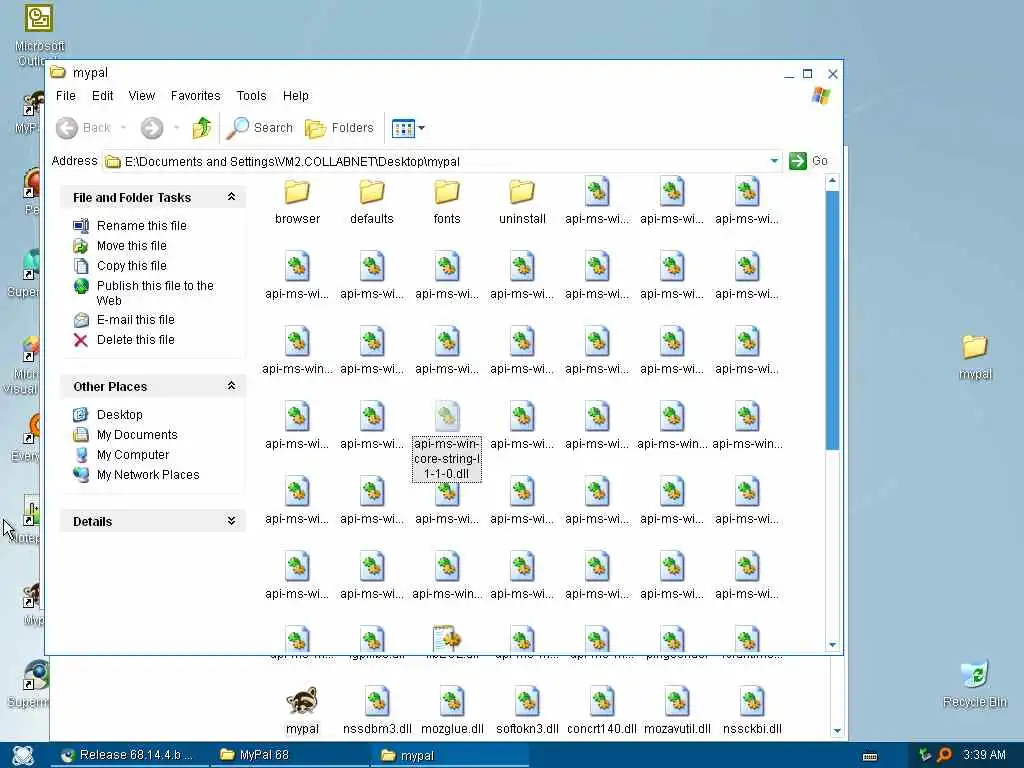Go to My Computer in Other Places

click(121, 455)
